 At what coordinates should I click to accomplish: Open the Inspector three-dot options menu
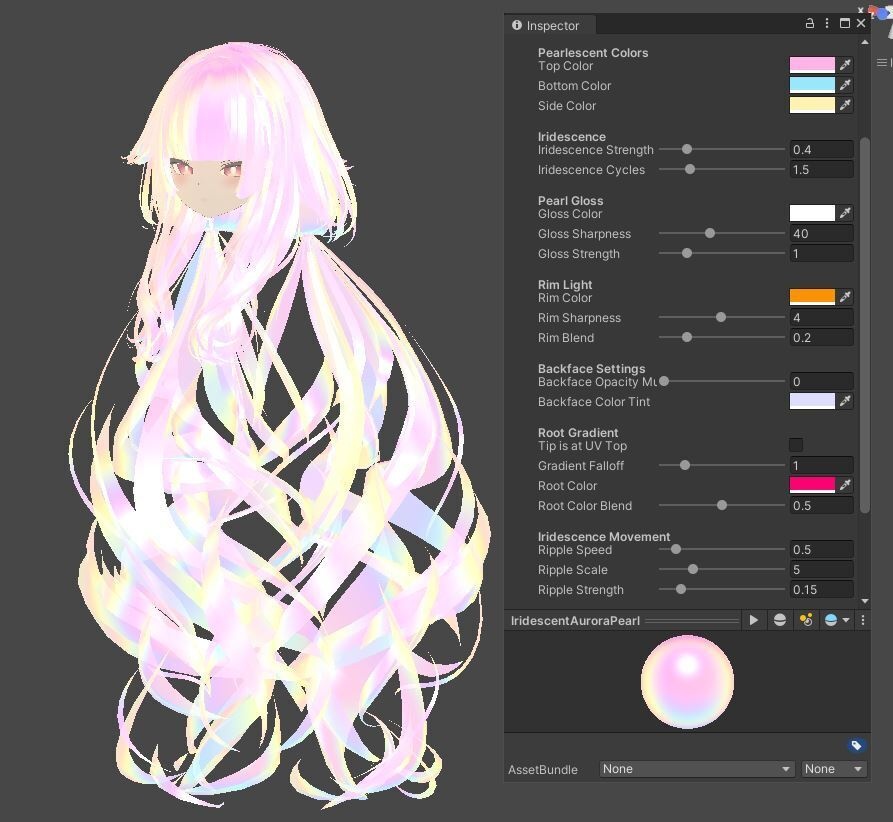tap(827, 23)
